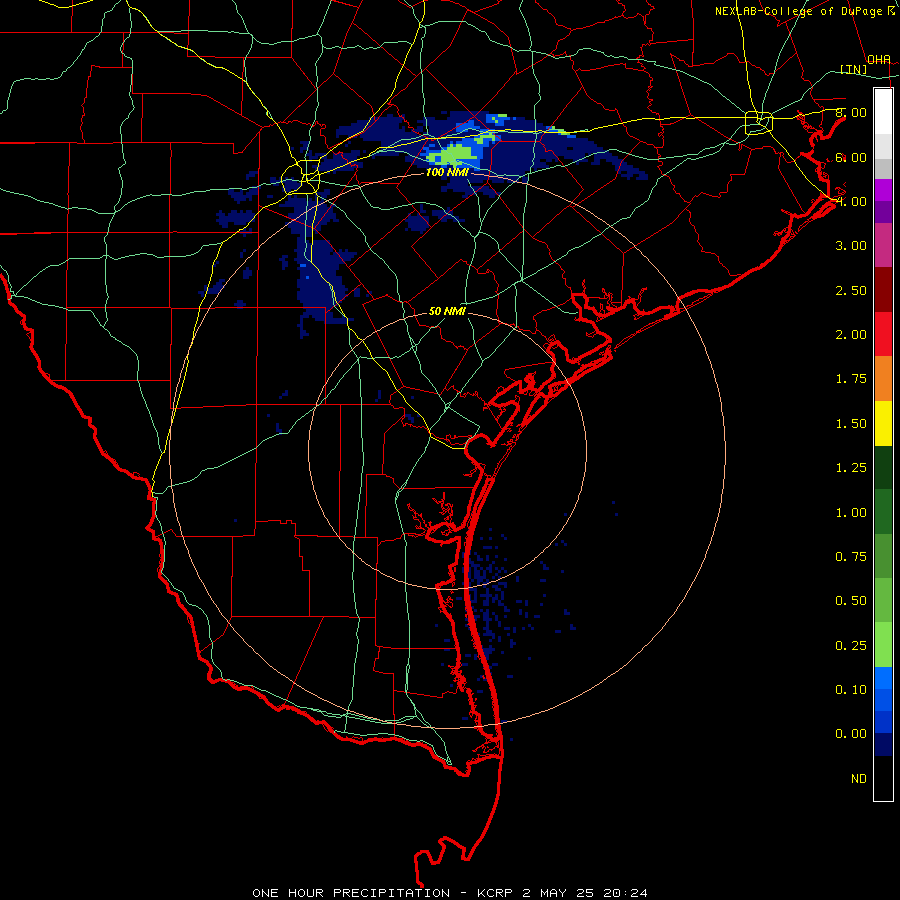Click the light green heavy rain patch

tap(455, 155)
